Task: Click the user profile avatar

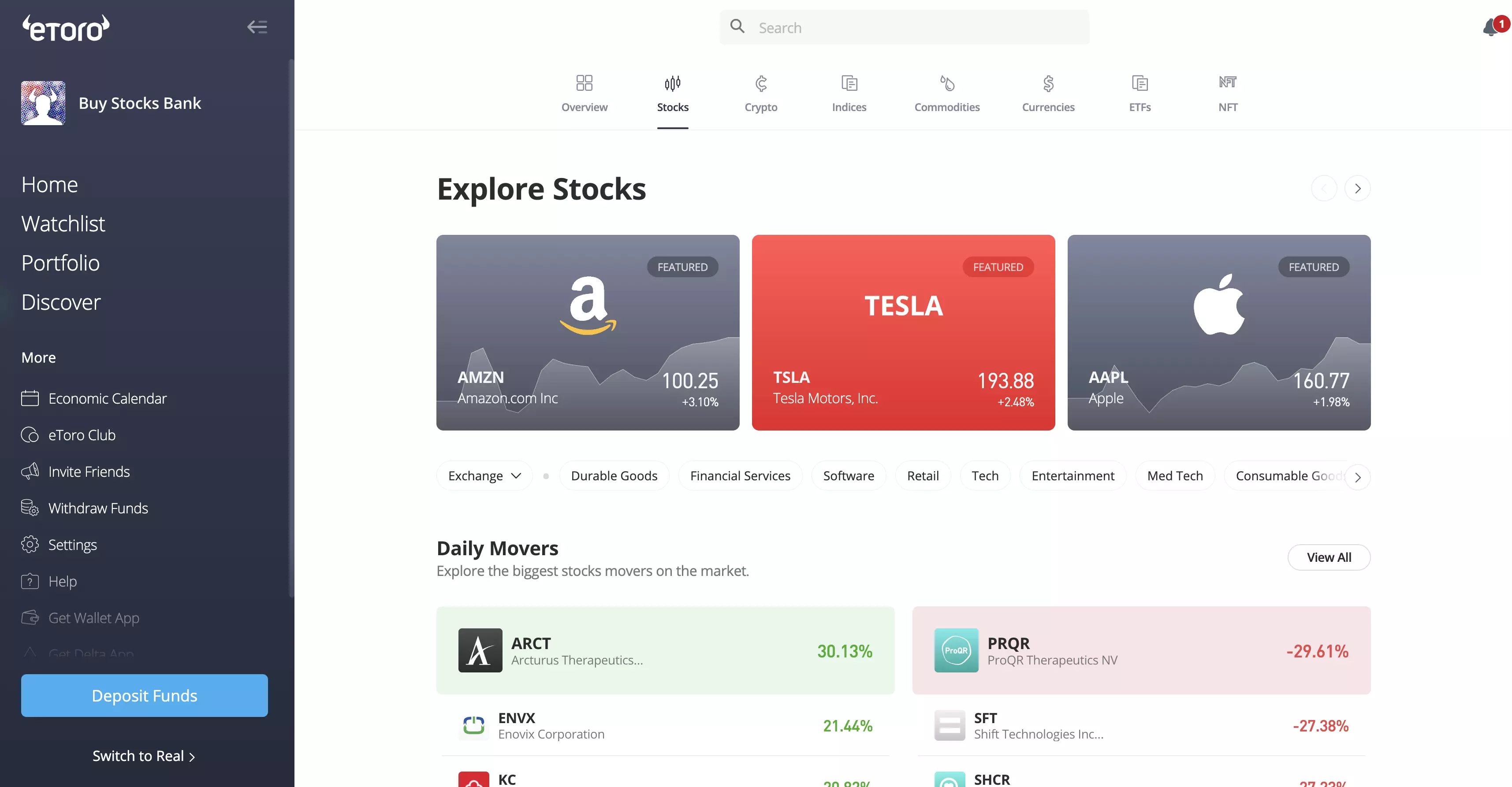Action: [x=44, y=103]
